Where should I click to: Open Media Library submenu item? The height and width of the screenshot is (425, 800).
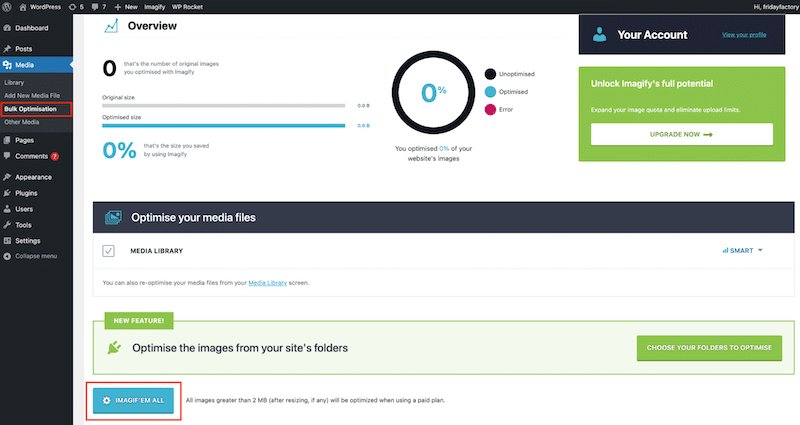14,83
